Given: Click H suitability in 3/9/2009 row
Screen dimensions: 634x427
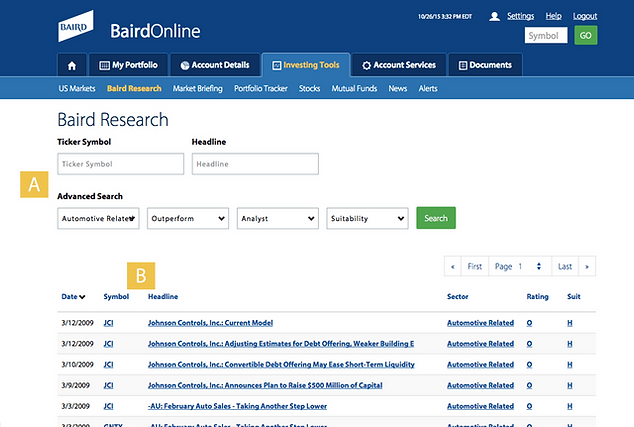Looking at the screenshot, I should tap(570, 385).
